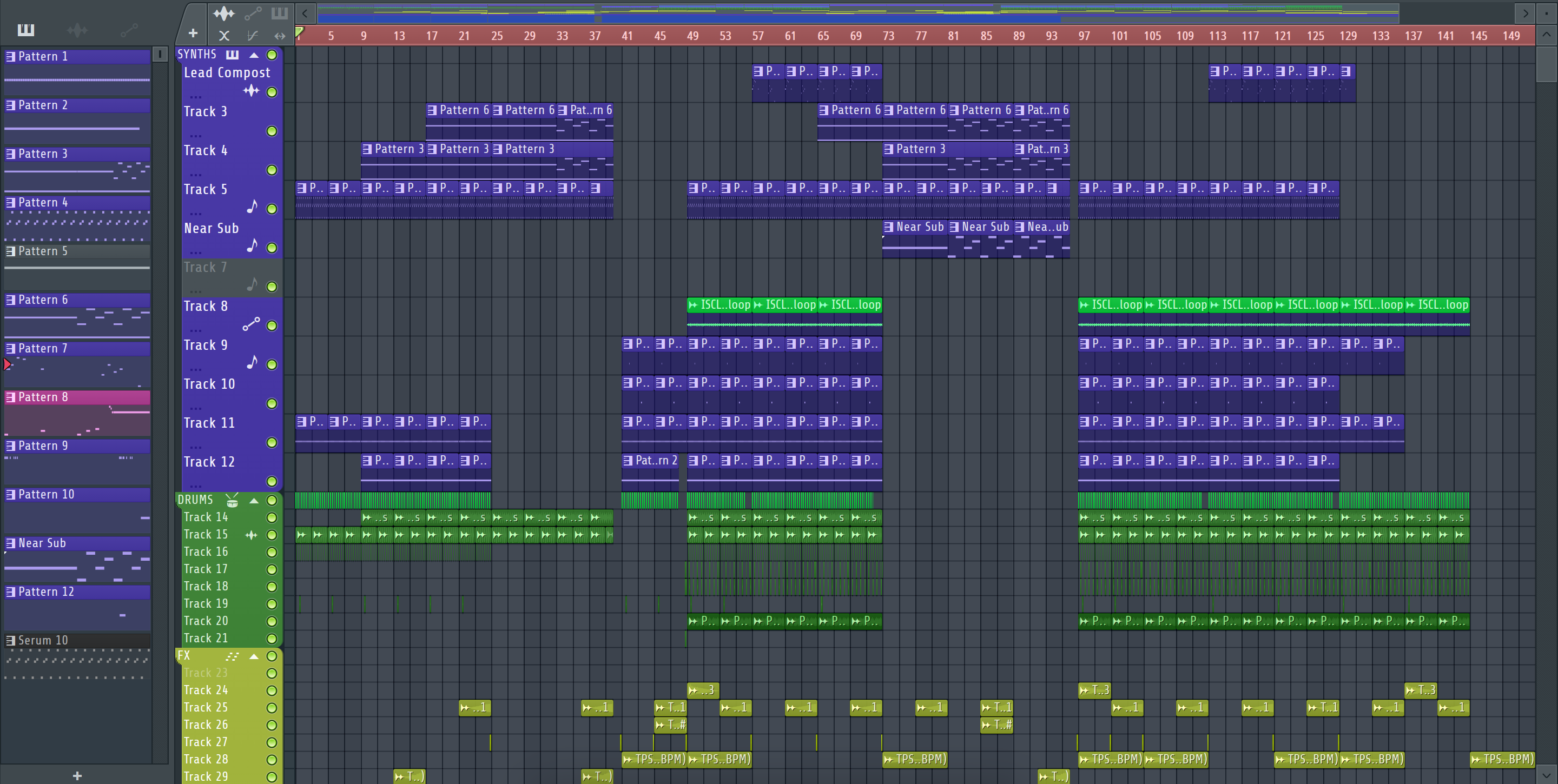
Task: Jump to bar 49 on the timeline ruler
Action: 692,36
